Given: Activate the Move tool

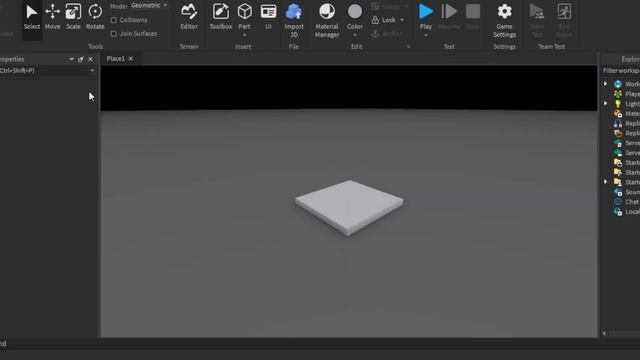Looking at the screenshot, I should pos(52,17).
